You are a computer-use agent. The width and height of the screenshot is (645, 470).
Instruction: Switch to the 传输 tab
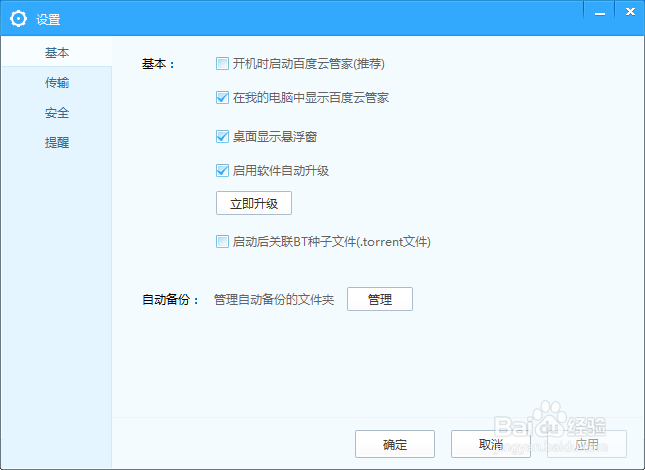click(x=57, y=83)
